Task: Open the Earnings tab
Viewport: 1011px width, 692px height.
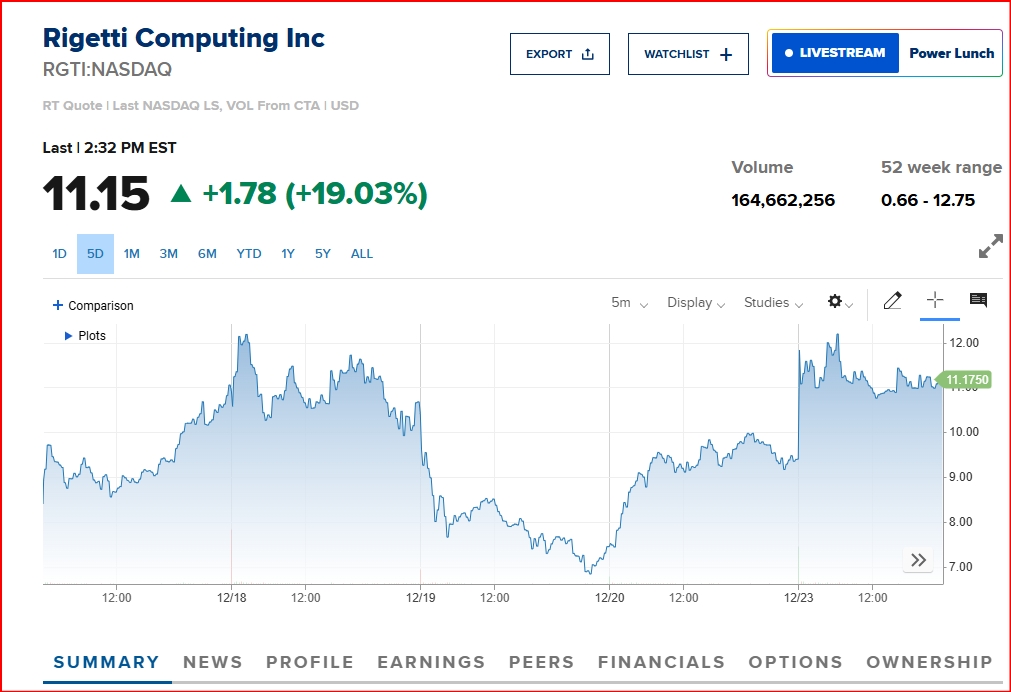Action: tap(431, 662)
